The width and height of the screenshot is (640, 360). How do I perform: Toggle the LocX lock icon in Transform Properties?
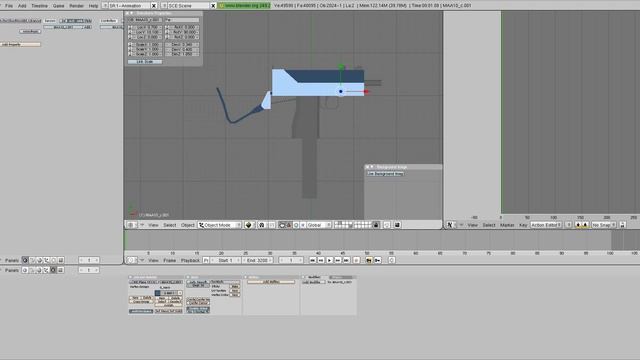[x=131, y=27]
